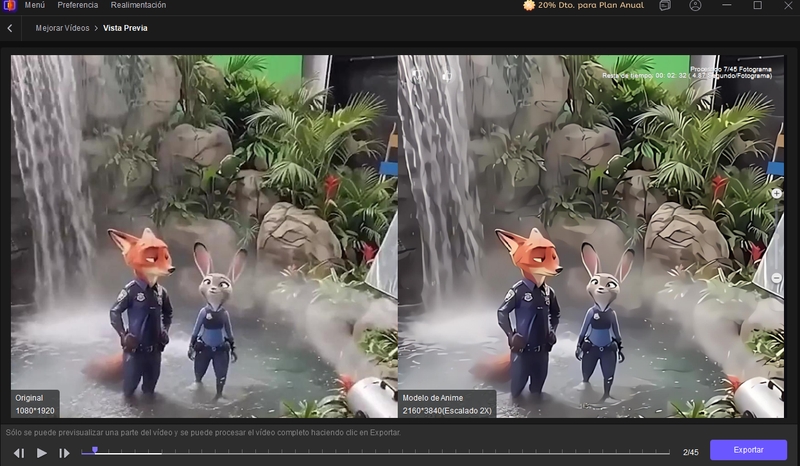This screenshot has width=800, height=466.
Task: Click the vertical zoom slider track
Action: [776, 235]
